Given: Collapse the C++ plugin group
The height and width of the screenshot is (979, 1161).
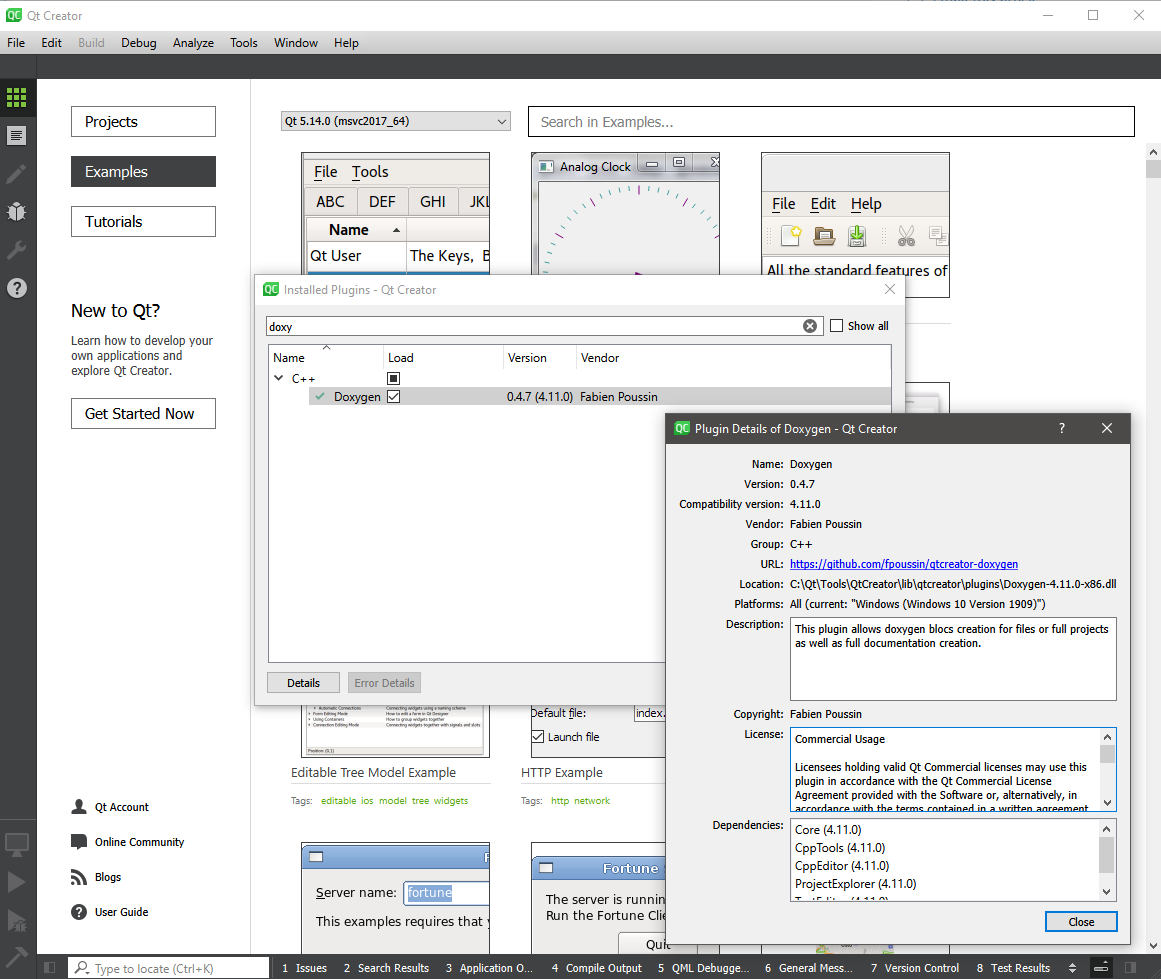Looking at the screenshot, I should 278,378.
